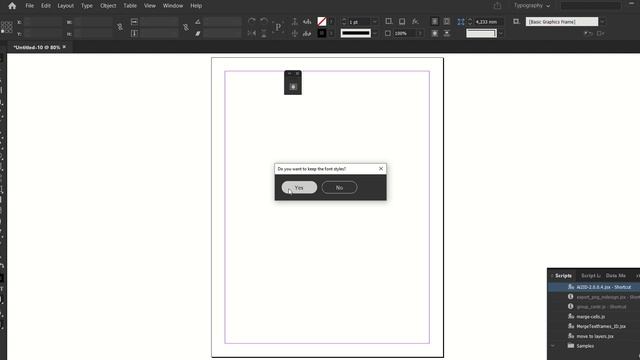The height and width of the screenshot is (360, 640).
Task: Click the Home icon
Action: (12, 6)
